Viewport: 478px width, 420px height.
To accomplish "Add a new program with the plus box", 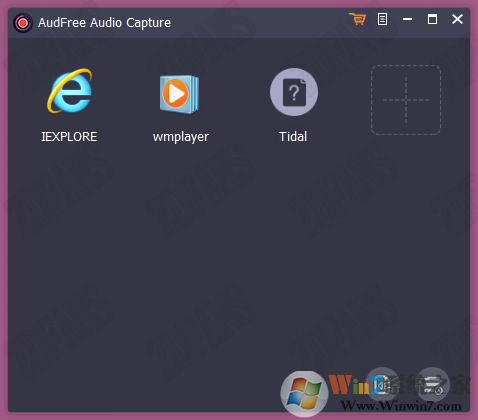I will [406, 100].
